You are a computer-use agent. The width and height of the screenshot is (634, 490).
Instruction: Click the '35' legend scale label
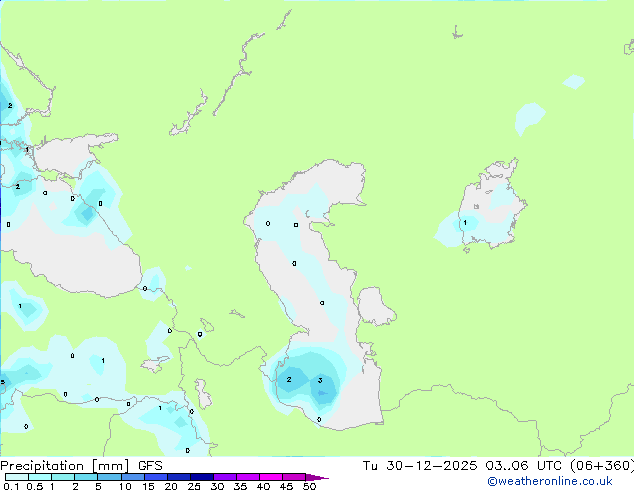240,486
